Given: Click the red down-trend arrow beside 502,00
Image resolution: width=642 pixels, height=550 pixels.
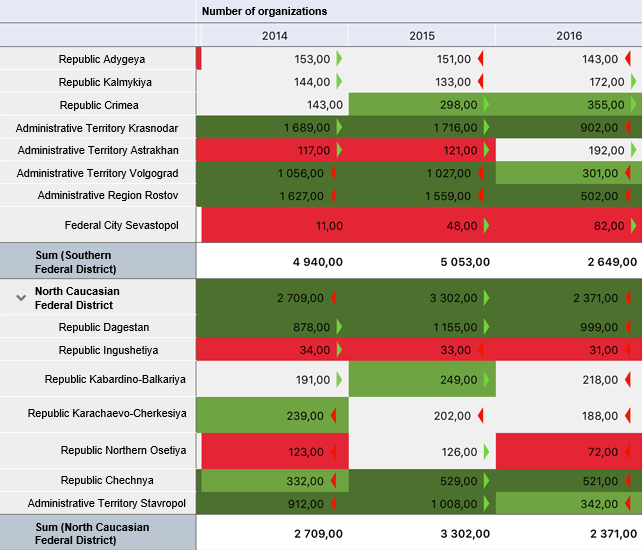Looking at the screenshot, I should (628, 196).
